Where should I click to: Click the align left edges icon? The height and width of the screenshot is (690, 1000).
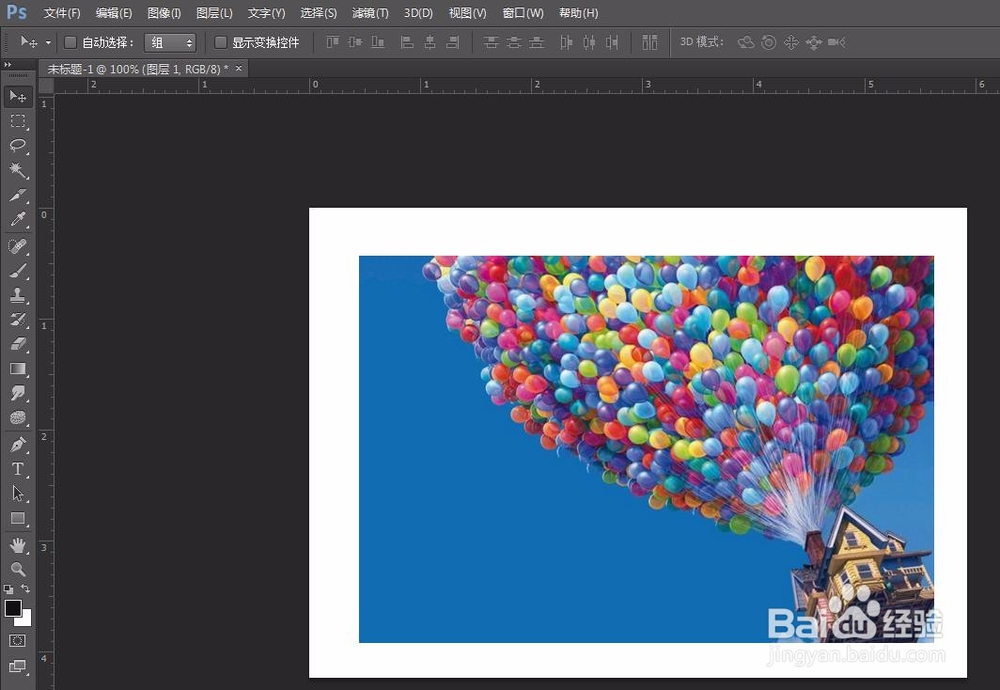point(407,43)
